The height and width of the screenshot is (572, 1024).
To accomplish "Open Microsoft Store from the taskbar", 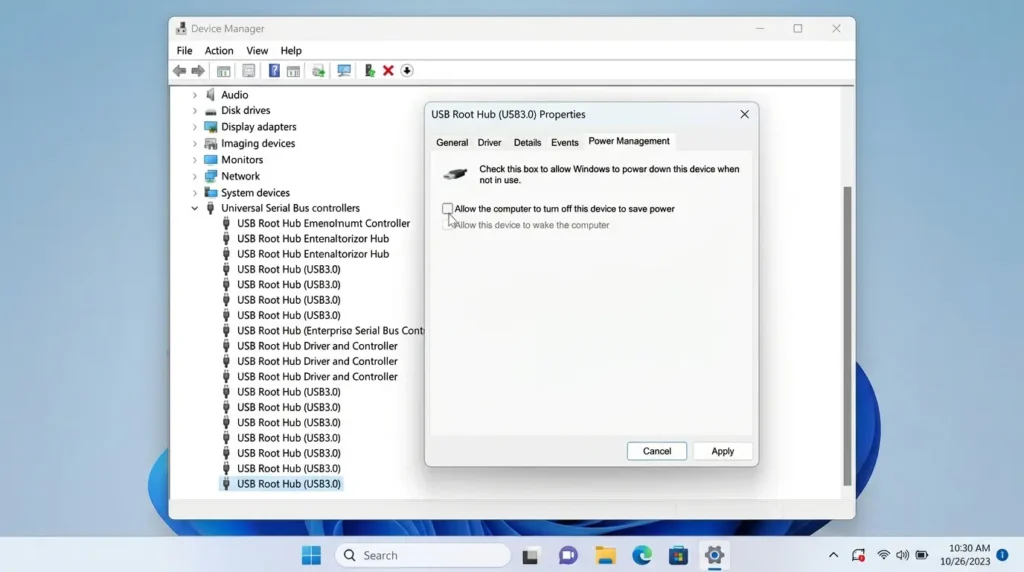I will click(678, 555).
